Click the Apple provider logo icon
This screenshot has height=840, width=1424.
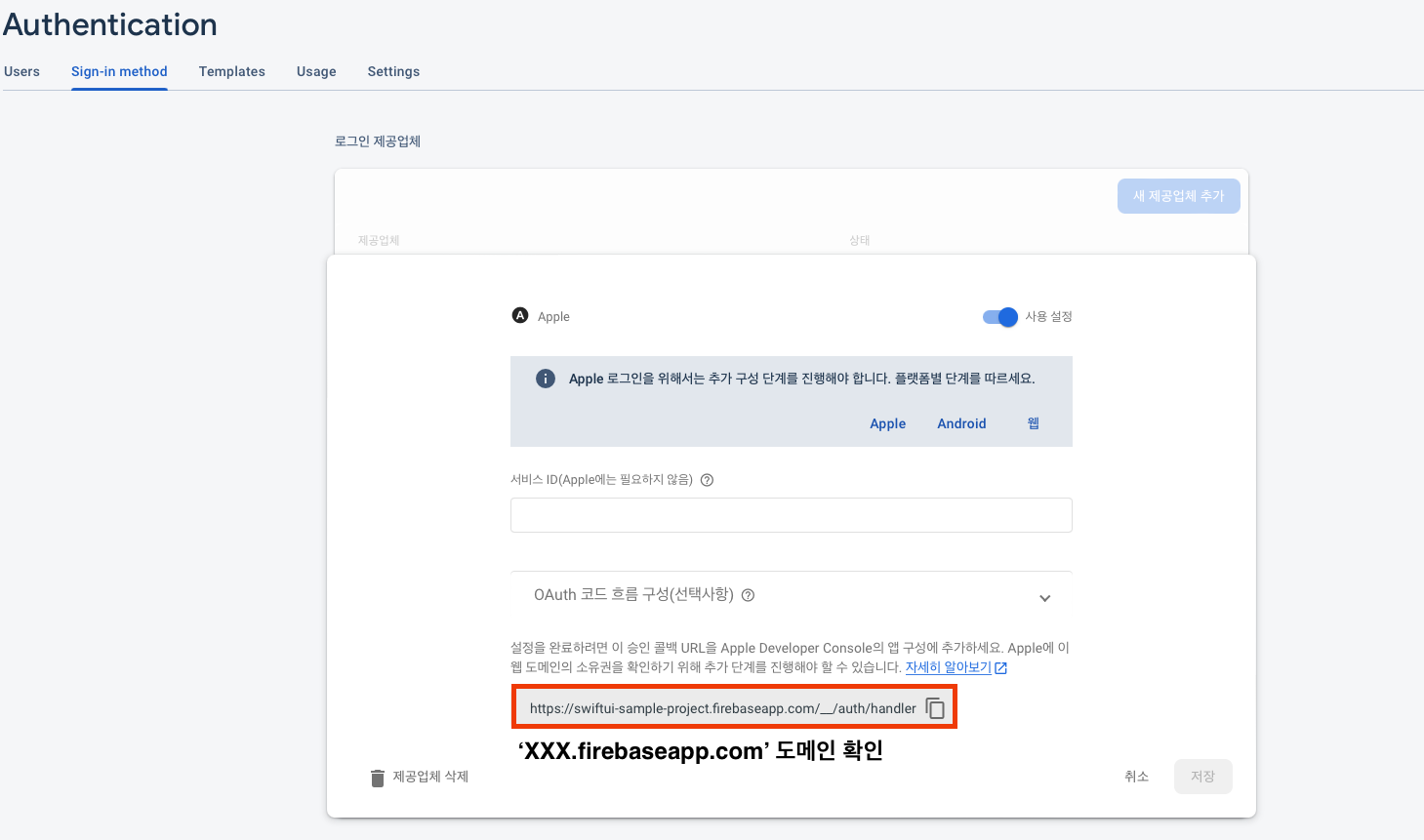click(x=520, y=315)
